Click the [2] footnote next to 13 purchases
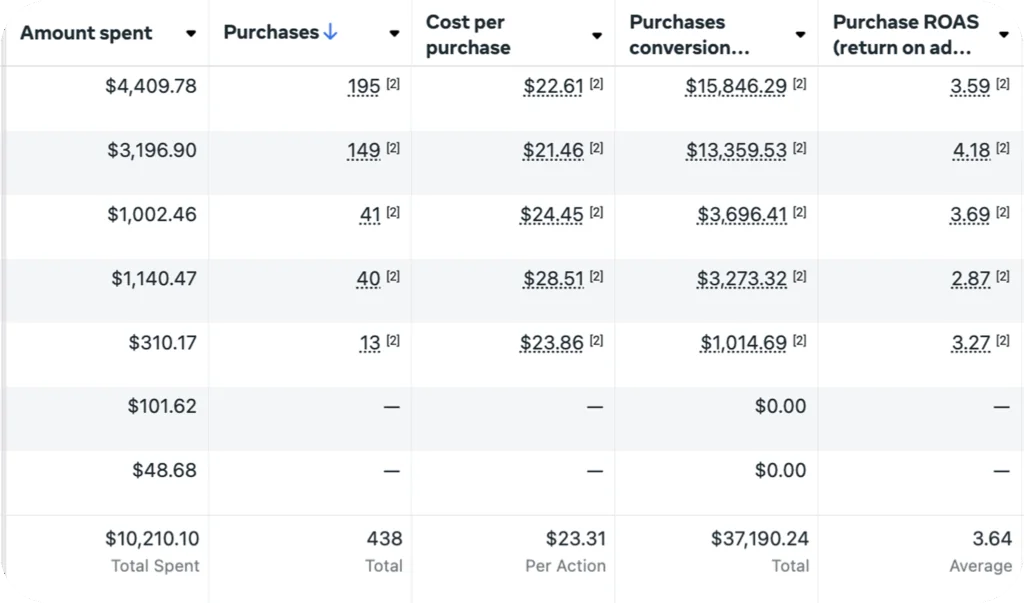1024x603 pixels. pyautogui.click(x=392, y=340)
